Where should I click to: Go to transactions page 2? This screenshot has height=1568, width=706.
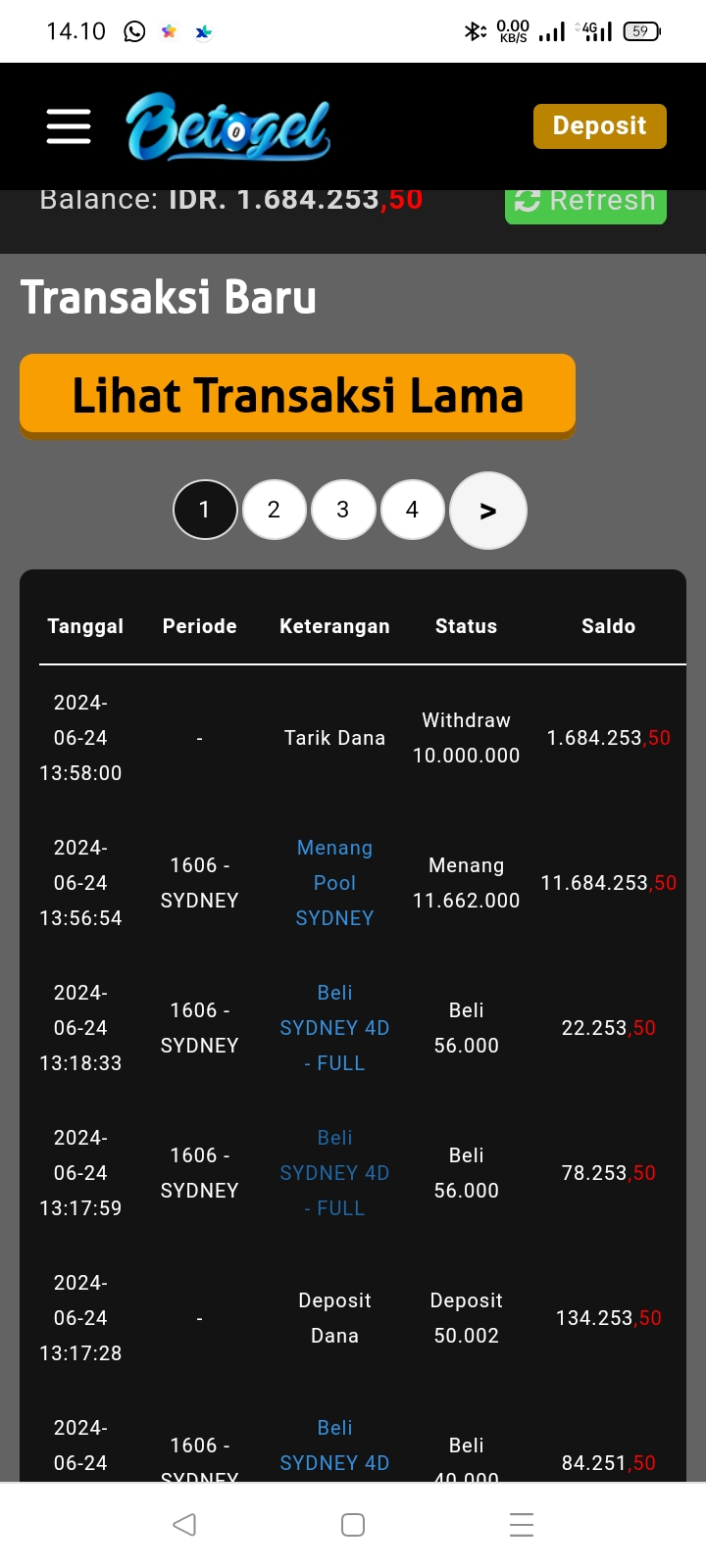pyautogui.click(x=274, y=510)
